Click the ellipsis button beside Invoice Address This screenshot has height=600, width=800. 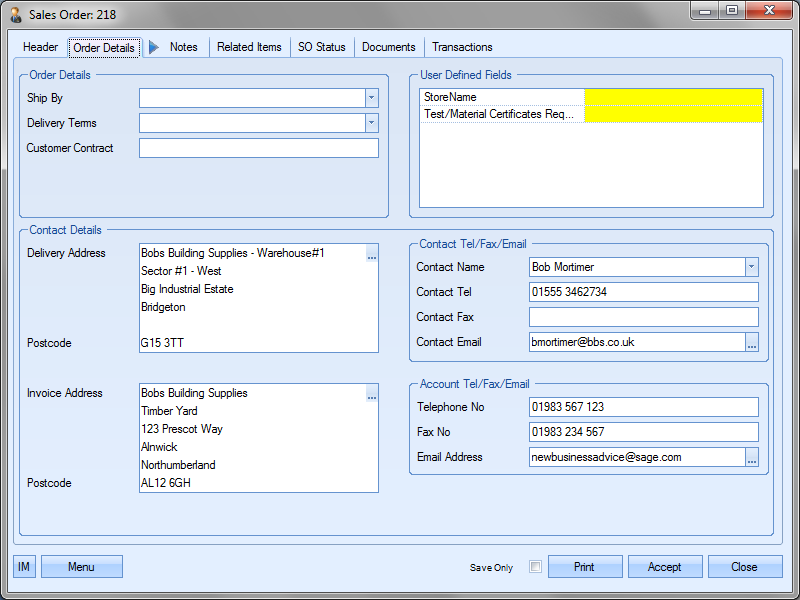tap(372, 397)
